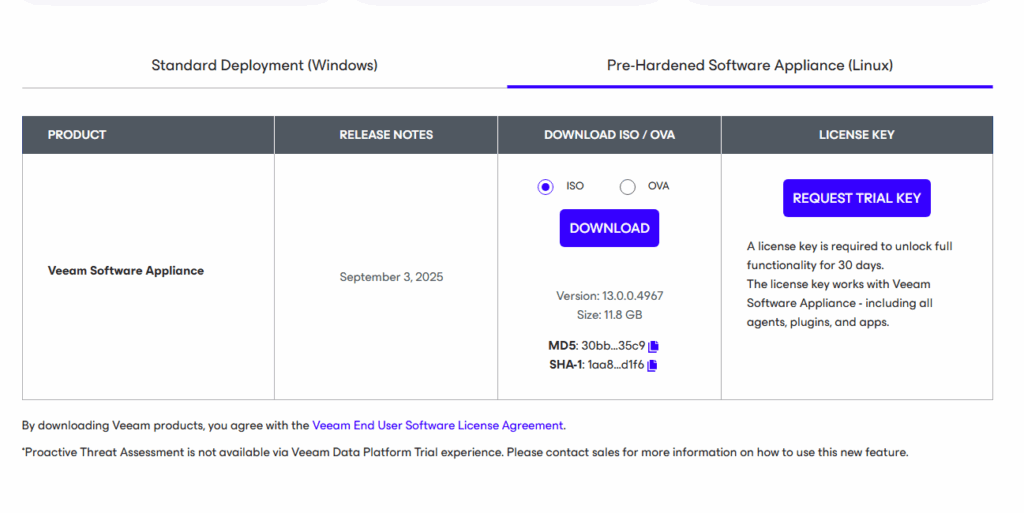Copy the MD5 checksum via its copy icon
This screenshot has width=1024, height=513.
(x=654, y=346)
